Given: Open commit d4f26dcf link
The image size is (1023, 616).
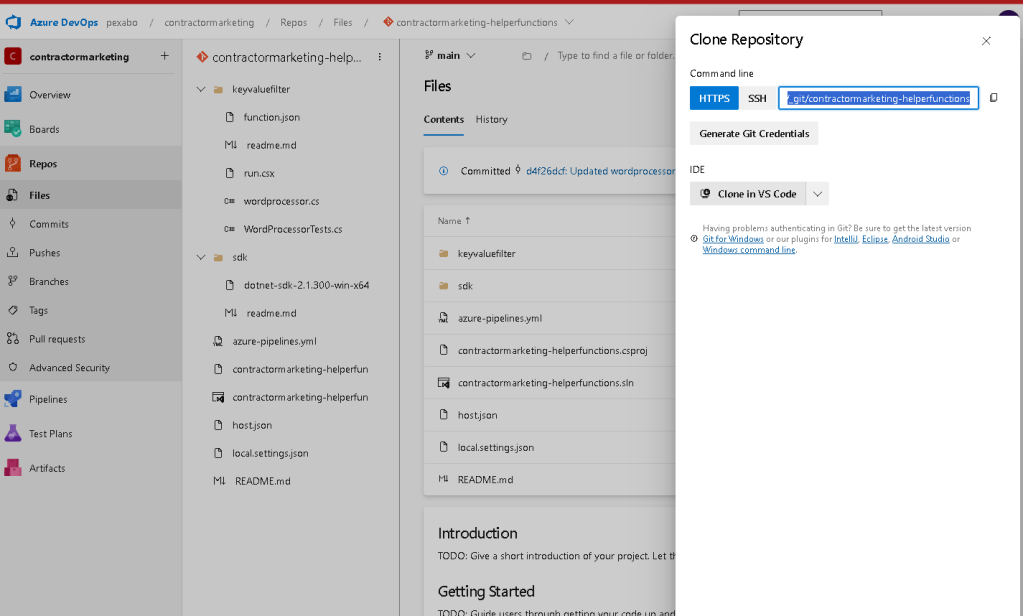Looking at the screenshot, I should point(600,171).
